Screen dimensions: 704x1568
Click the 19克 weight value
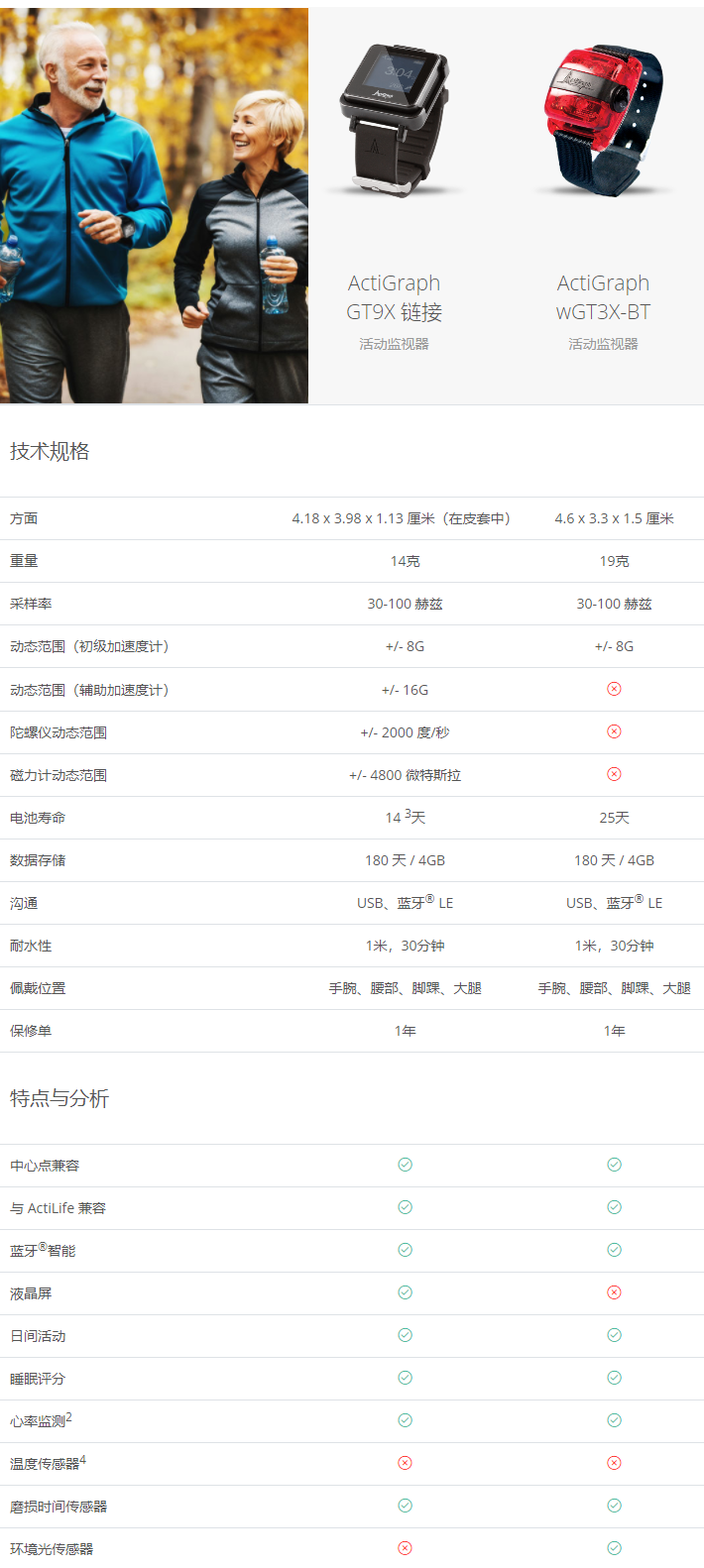[x=614, y=561]
